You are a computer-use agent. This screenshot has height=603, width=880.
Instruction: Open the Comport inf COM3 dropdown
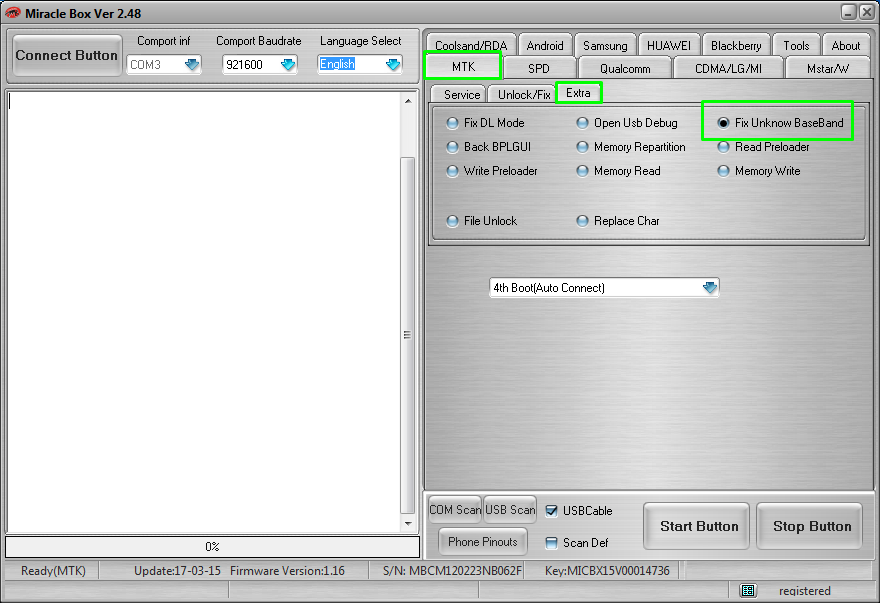(x=192, y=65)
